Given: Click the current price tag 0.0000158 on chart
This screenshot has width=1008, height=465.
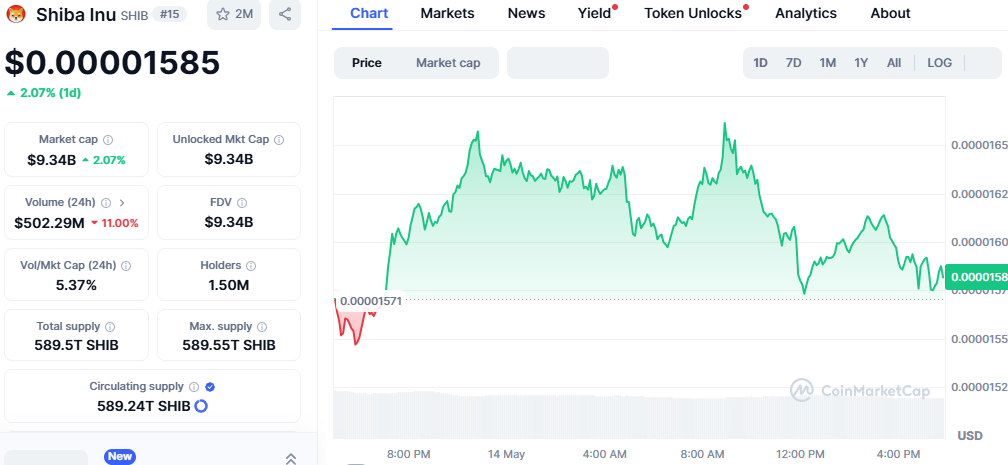Looking at the screenshot, I should (976, 277).
